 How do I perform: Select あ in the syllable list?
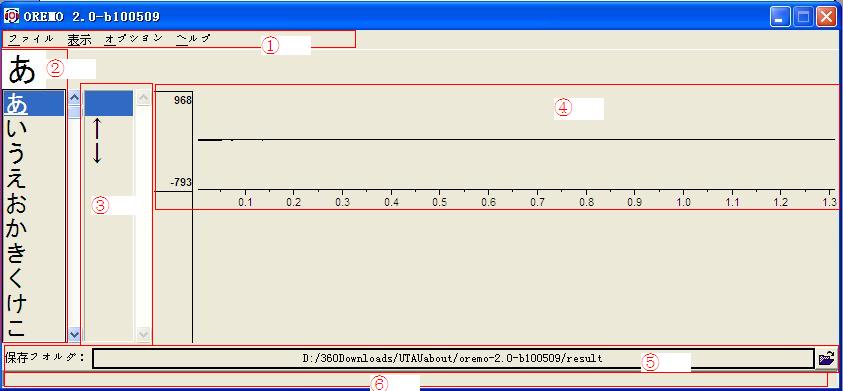click(34, 104)
